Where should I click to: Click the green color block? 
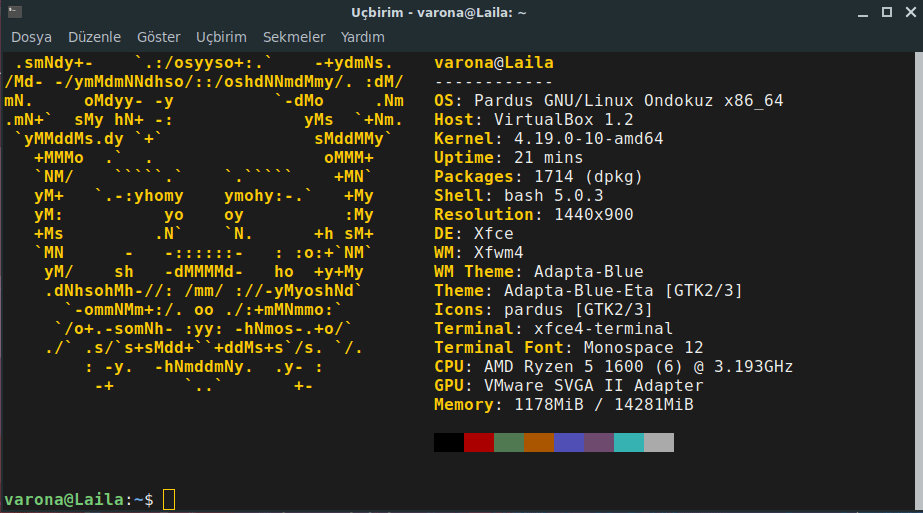tap(509, 442)
